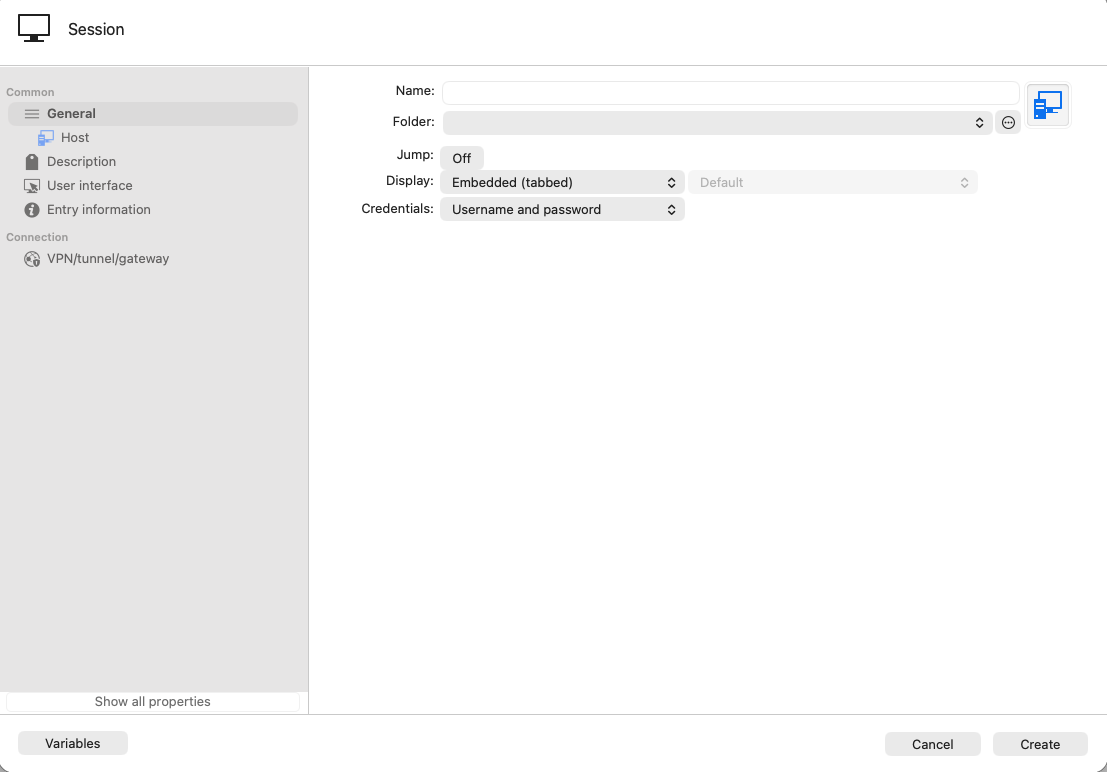Toggle the Jump Off switch
This screenshot has height=772, width=1107.
pyautogui.click(x=462, y=158)
